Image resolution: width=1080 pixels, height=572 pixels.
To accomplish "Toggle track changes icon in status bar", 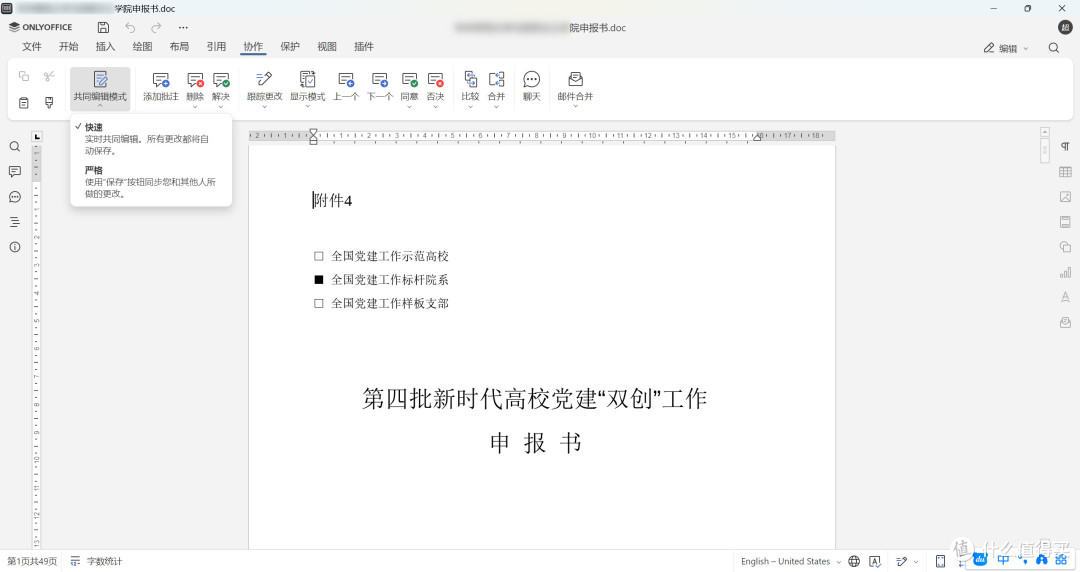I will pyautogui.click(x=902, y=561).
